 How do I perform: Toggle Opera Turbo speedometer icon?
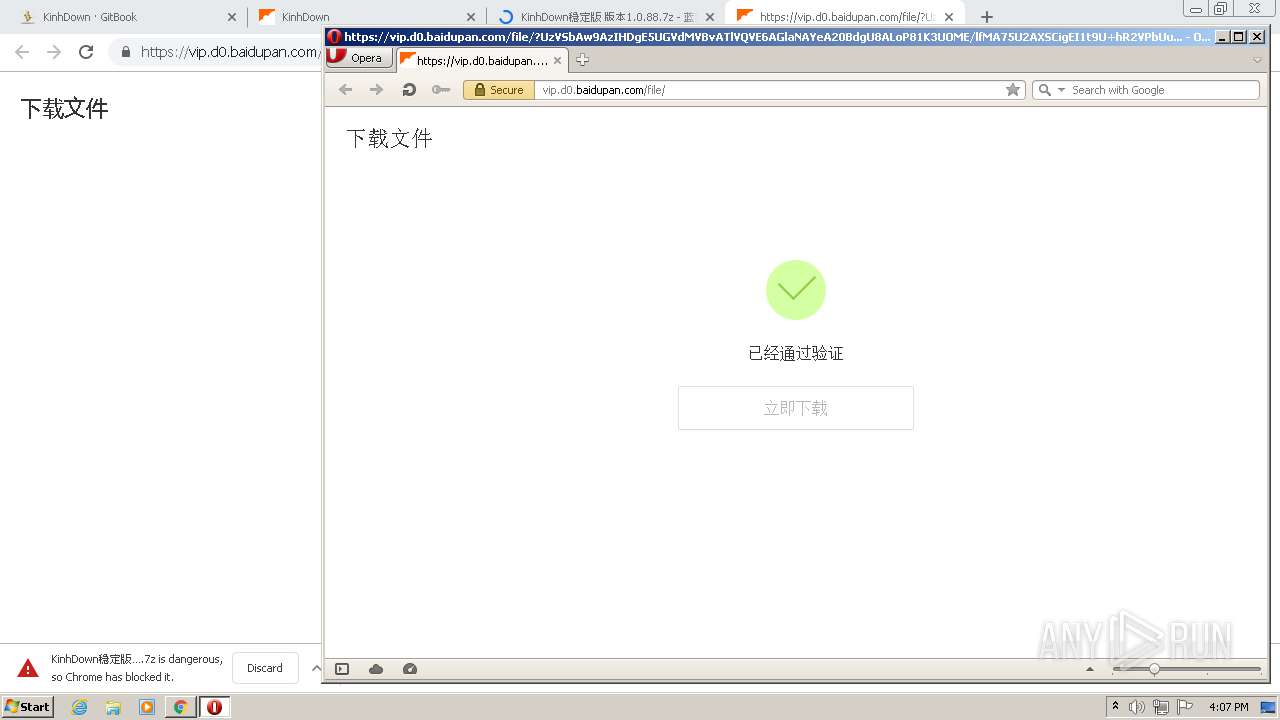tap(410, 669)
